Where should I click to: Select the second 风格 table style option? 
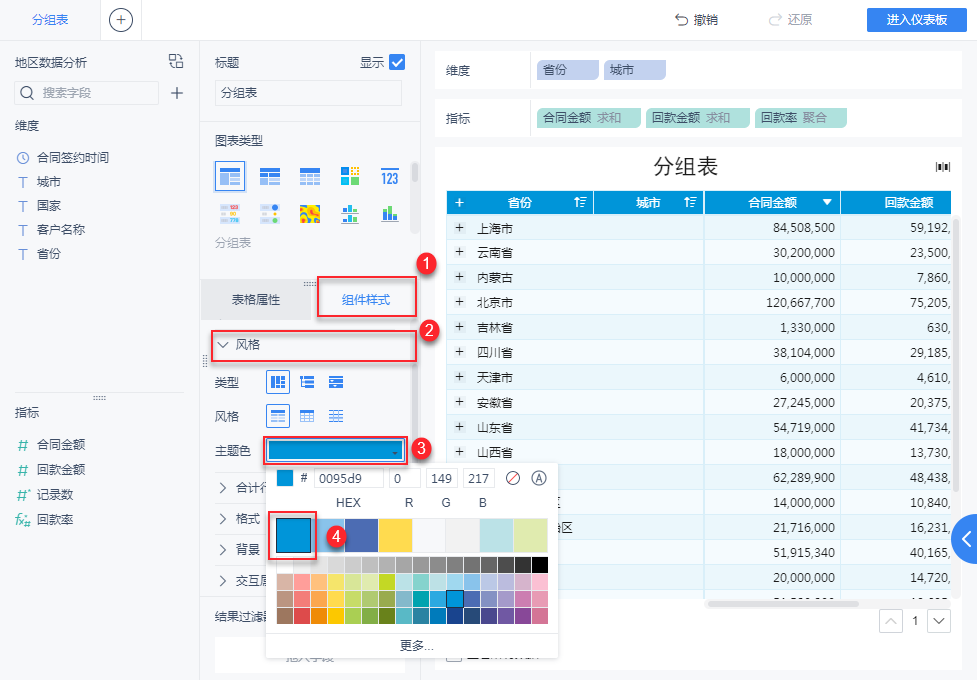coord(308,416)
